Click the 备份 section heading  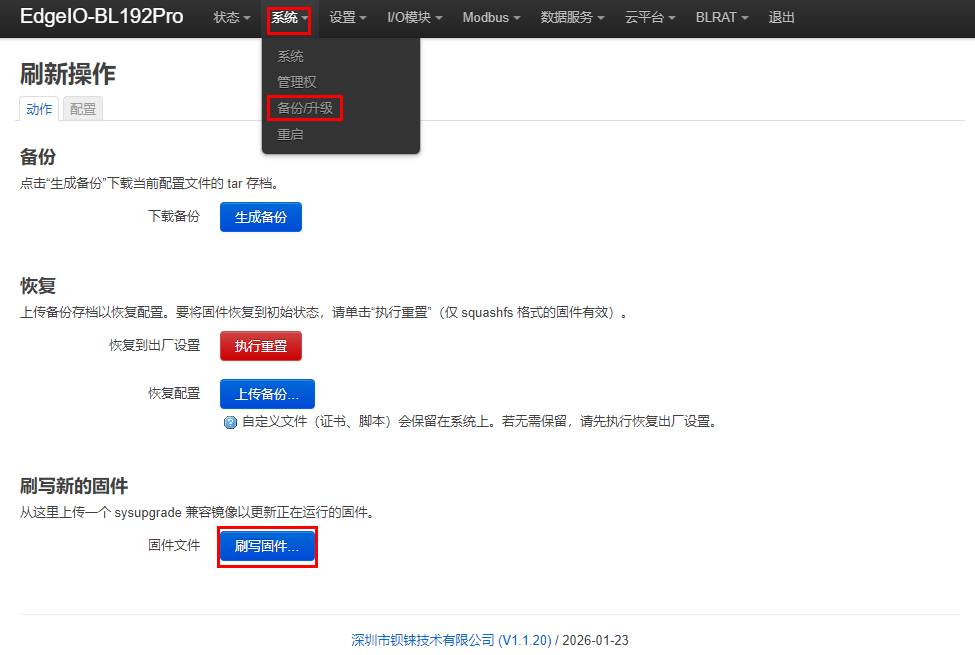click(38, 157)
